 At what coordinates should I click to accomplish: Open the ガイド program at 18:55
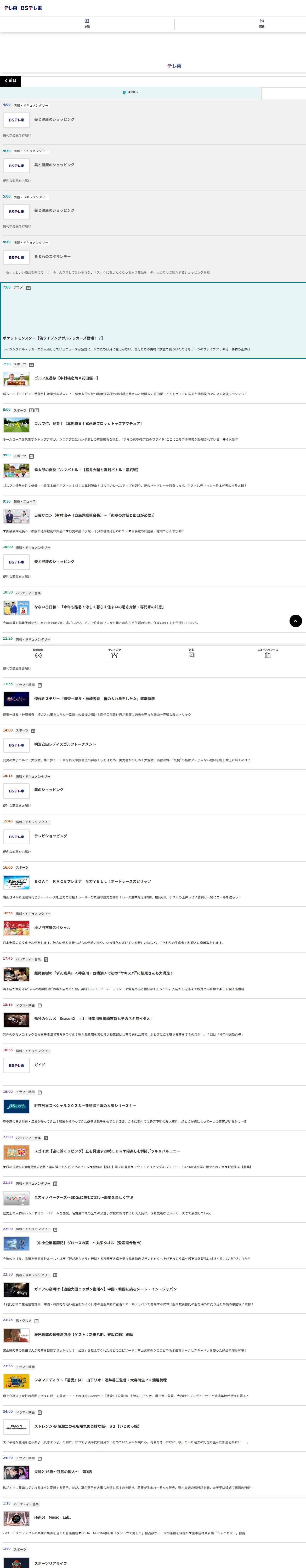click(x=39, y=1065)
